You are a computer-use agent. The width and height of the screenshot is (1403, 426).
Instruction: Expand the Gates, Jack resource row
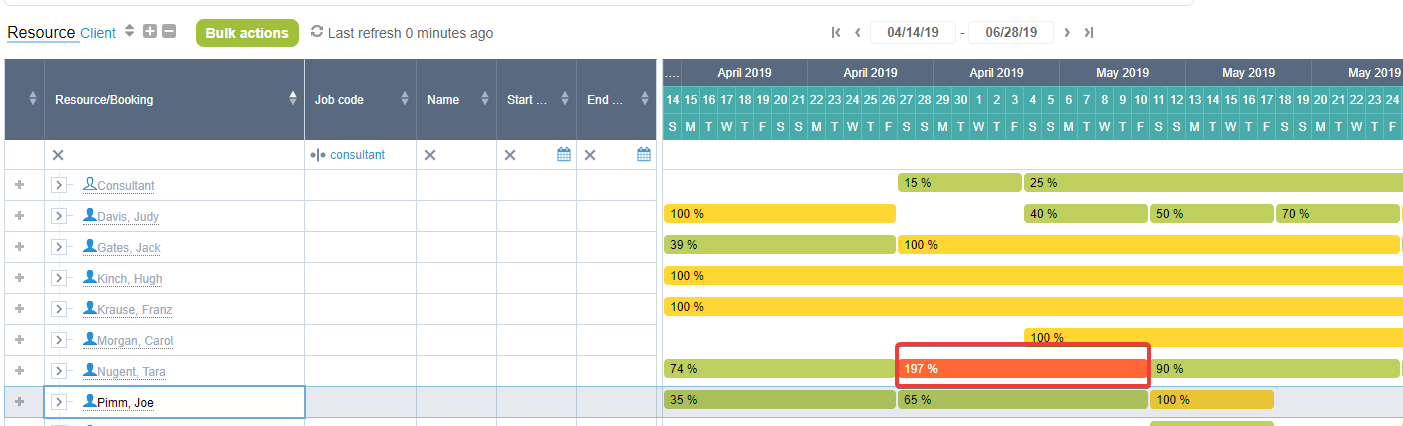[x=58, y=247]
